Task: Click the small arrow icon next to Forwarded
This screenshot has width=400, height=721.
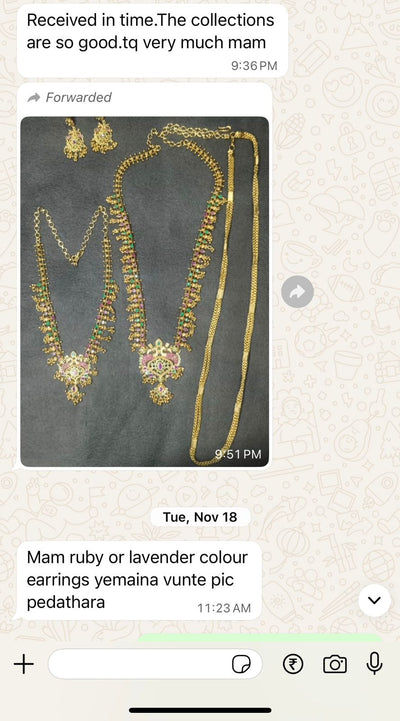Action: pos(34,97)
